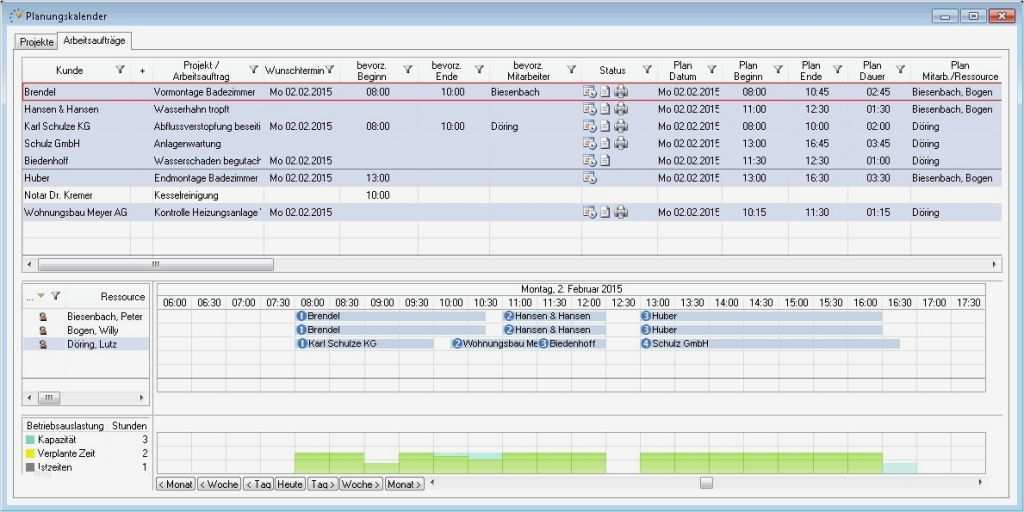This screenshot has height=512, width=1024.
Task: Filter by bevorz. Ende column
Action: [479, 69]
